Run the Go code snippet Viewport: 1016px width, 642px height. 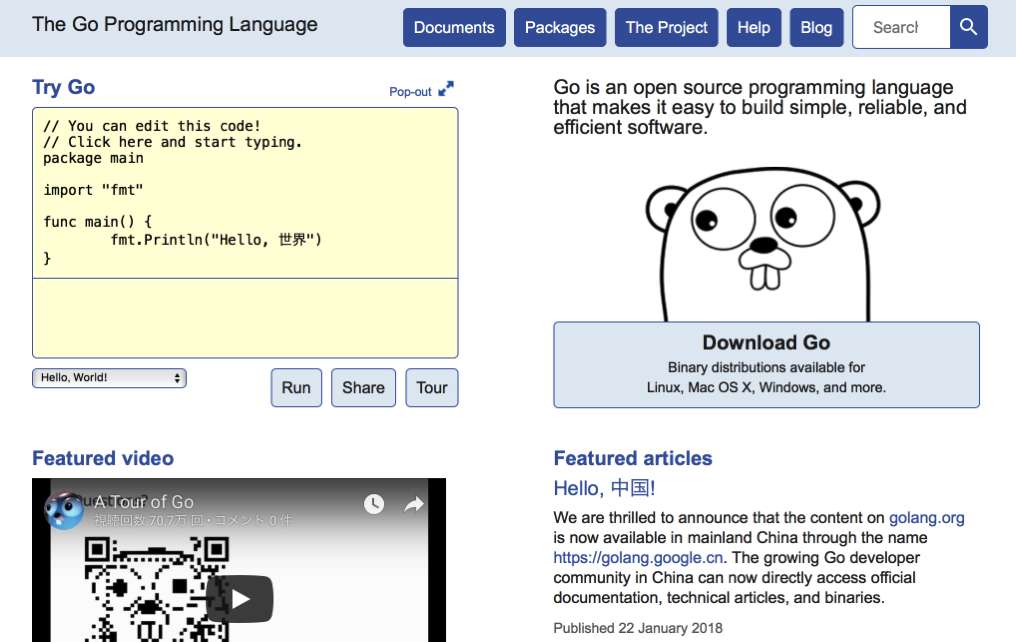pos(296,388)
